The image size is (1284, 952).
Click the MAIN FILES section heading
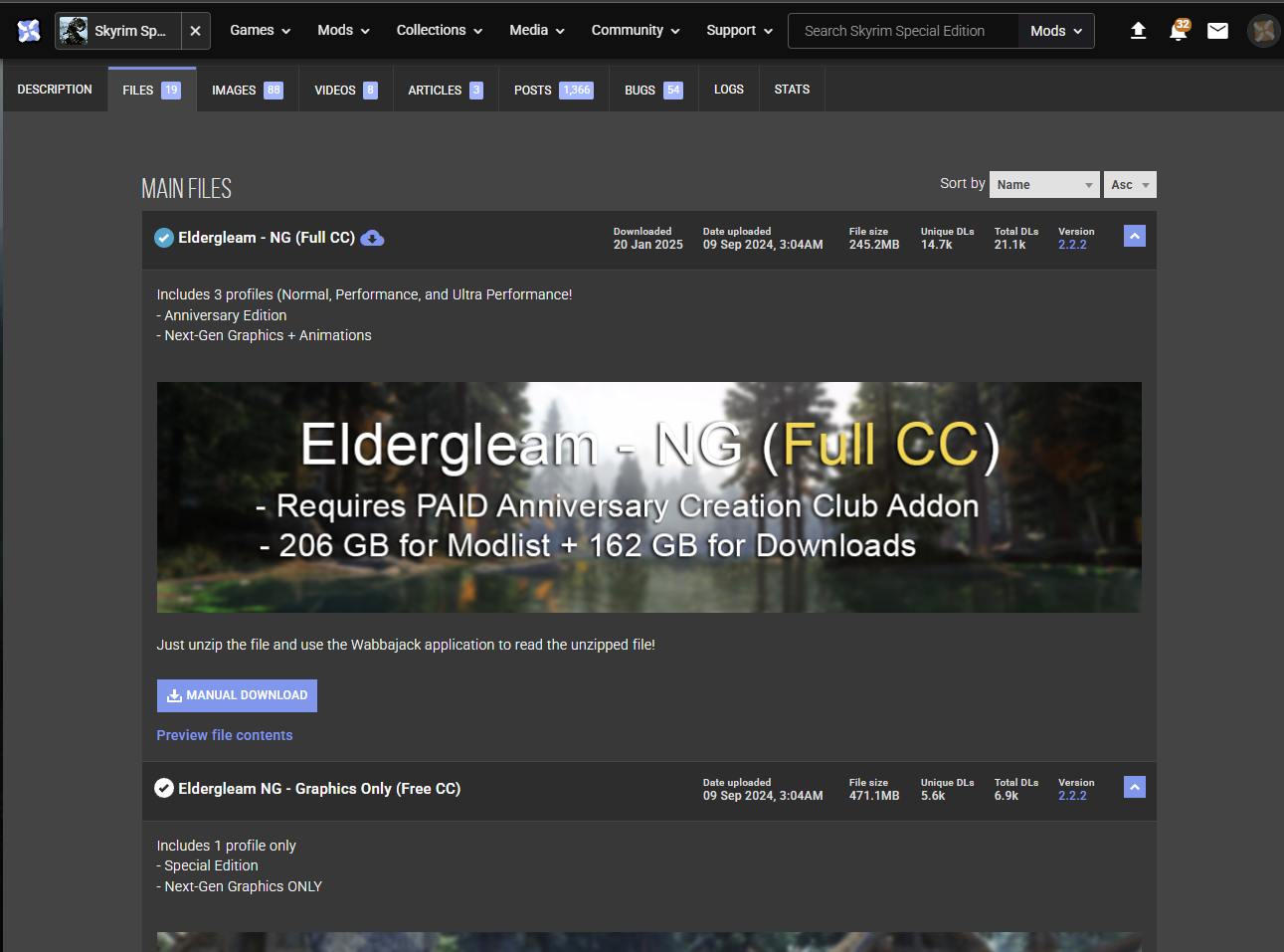[186, 188]
